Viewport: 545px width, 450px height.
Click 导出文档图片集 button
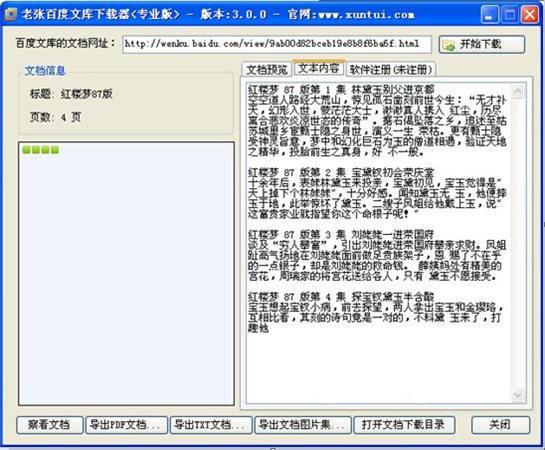(x=303, y=425)
